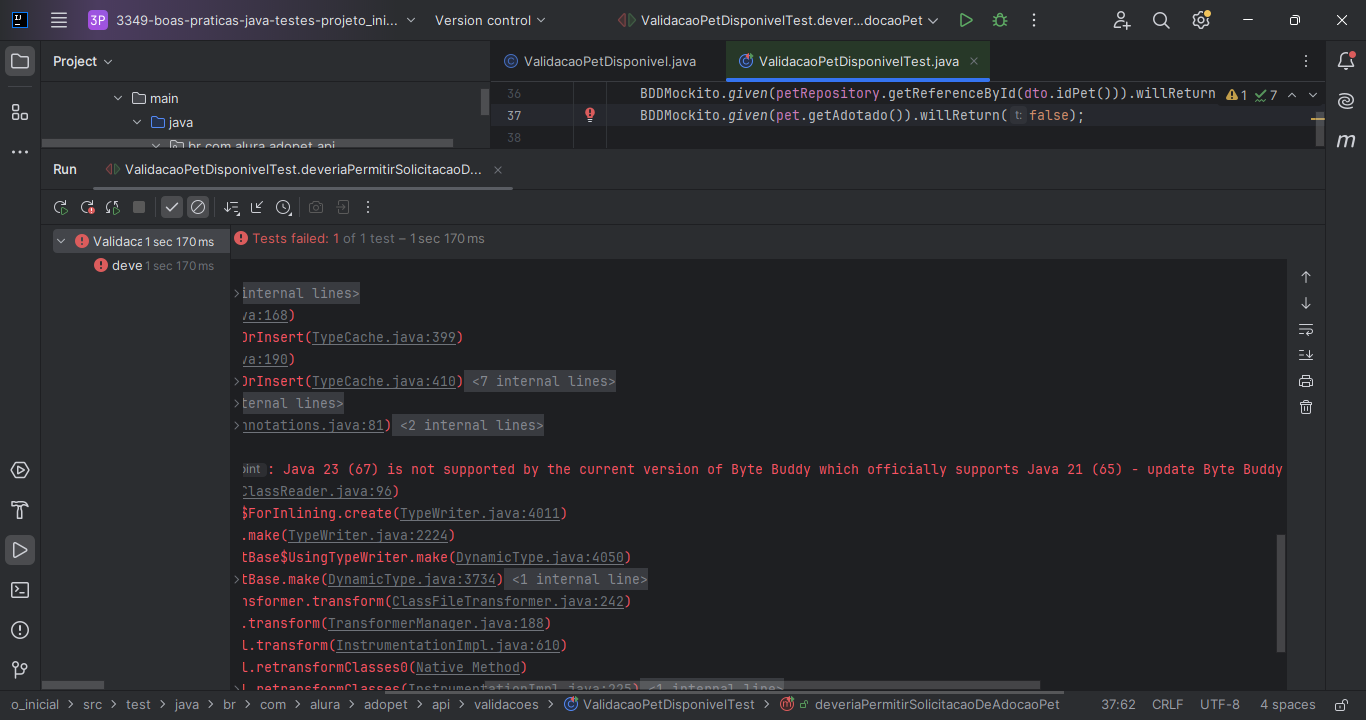Image resolution: width=1366 pixels, height=720 pixels.
Task: Open the AI Assistant spiral icon
Action: (1346, 100)
